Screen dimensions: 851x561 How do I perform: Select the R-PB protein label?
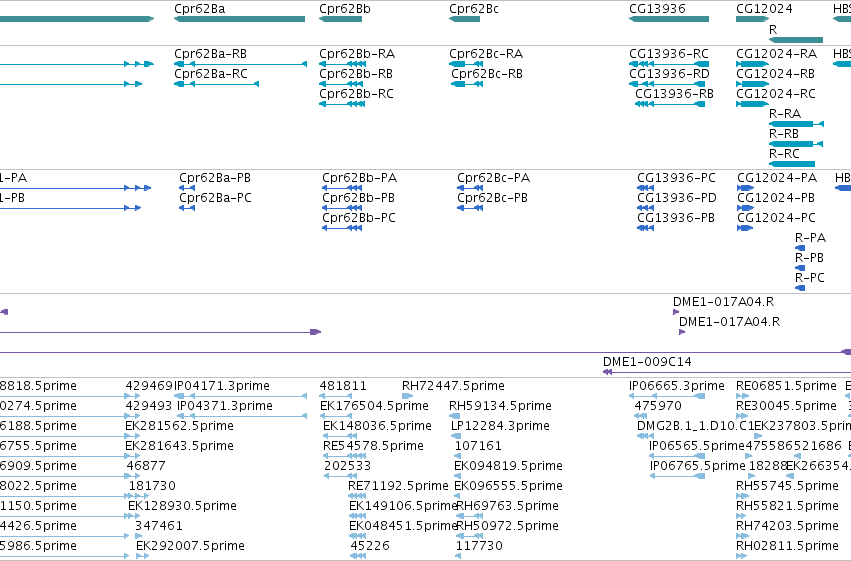click(x=809, y=258)
